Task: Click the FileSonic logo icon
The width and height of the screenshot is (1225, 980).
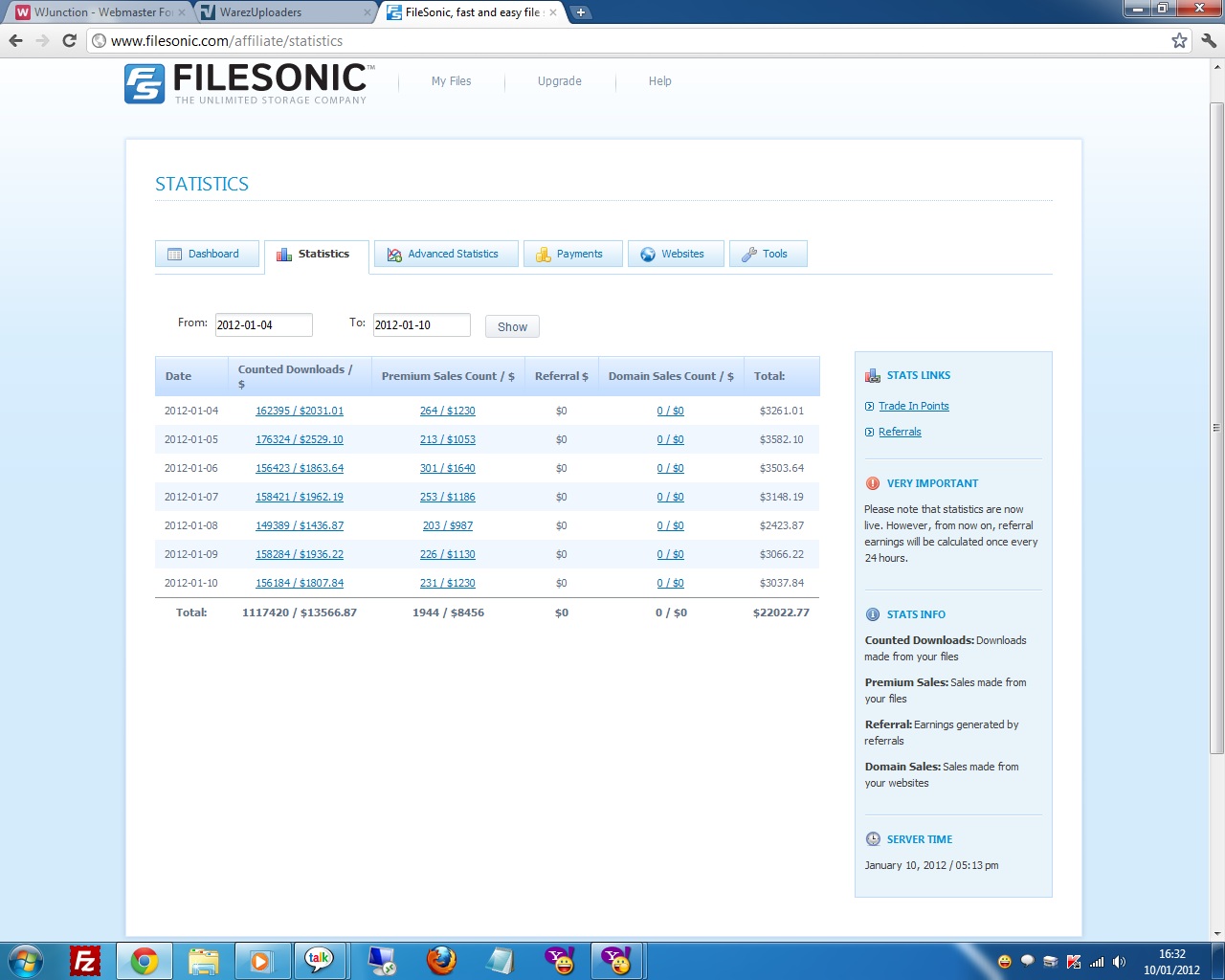Action: [145, 84]
